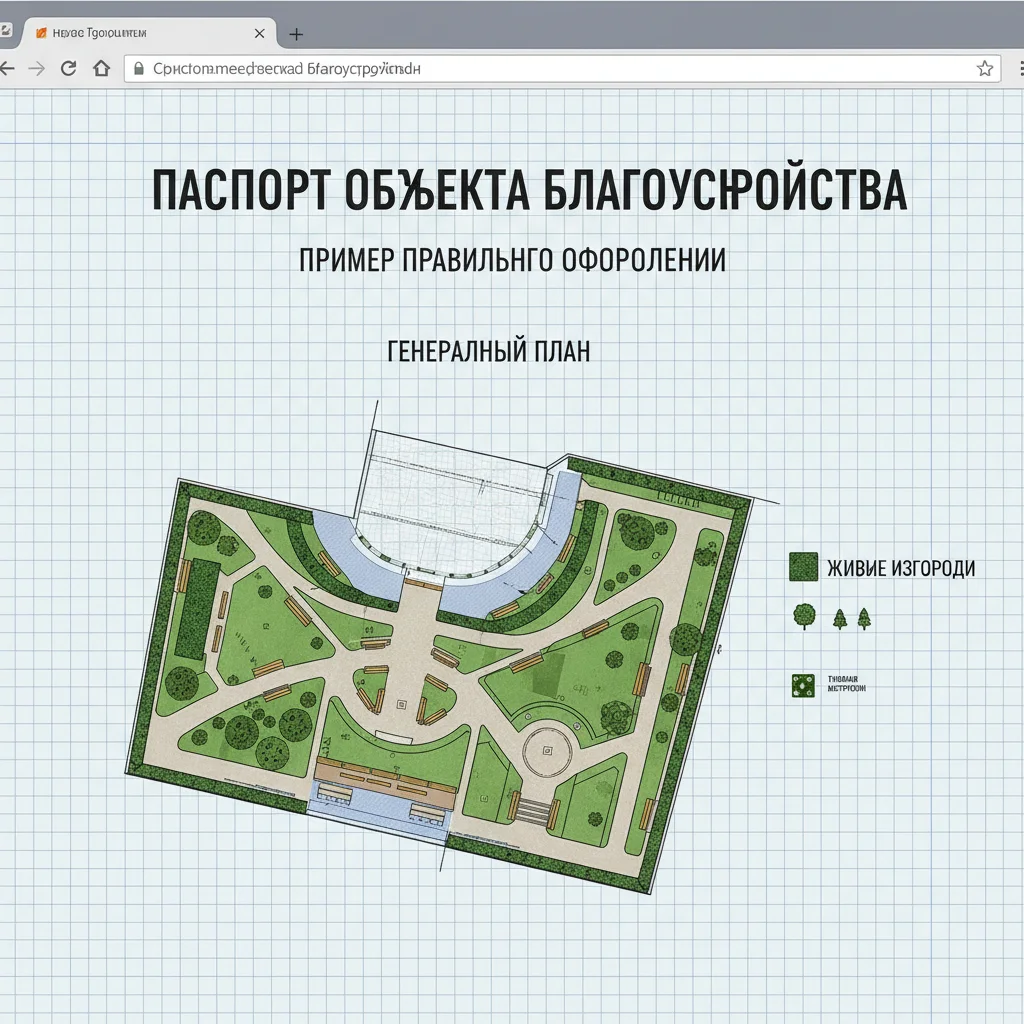The image size is (1024, 1024).
Task: Close the active browser tab
Action: tap(259, 33)
